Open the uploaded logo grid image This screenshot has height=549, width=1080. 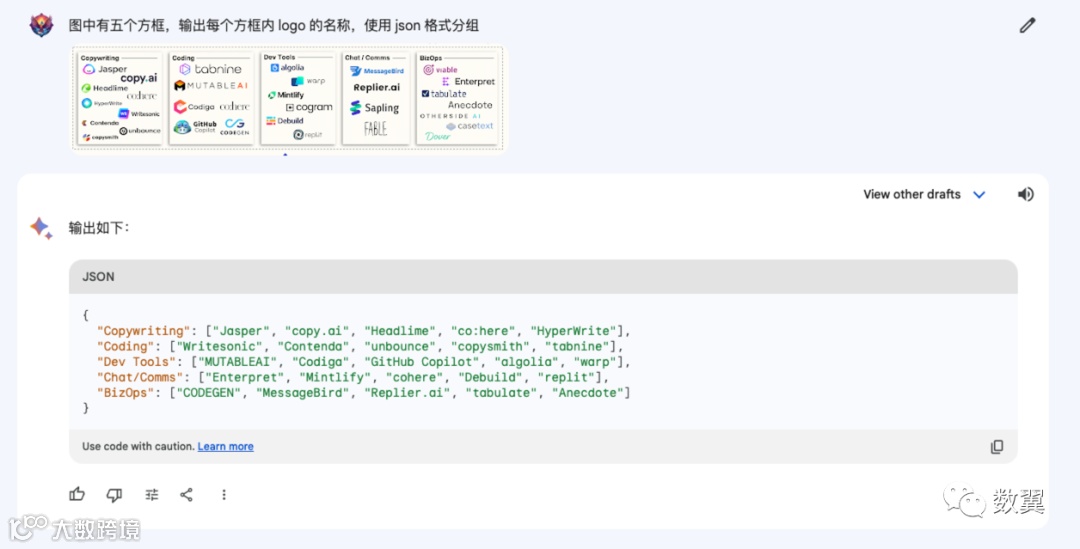pyautogui.click(x=287, y=98)
